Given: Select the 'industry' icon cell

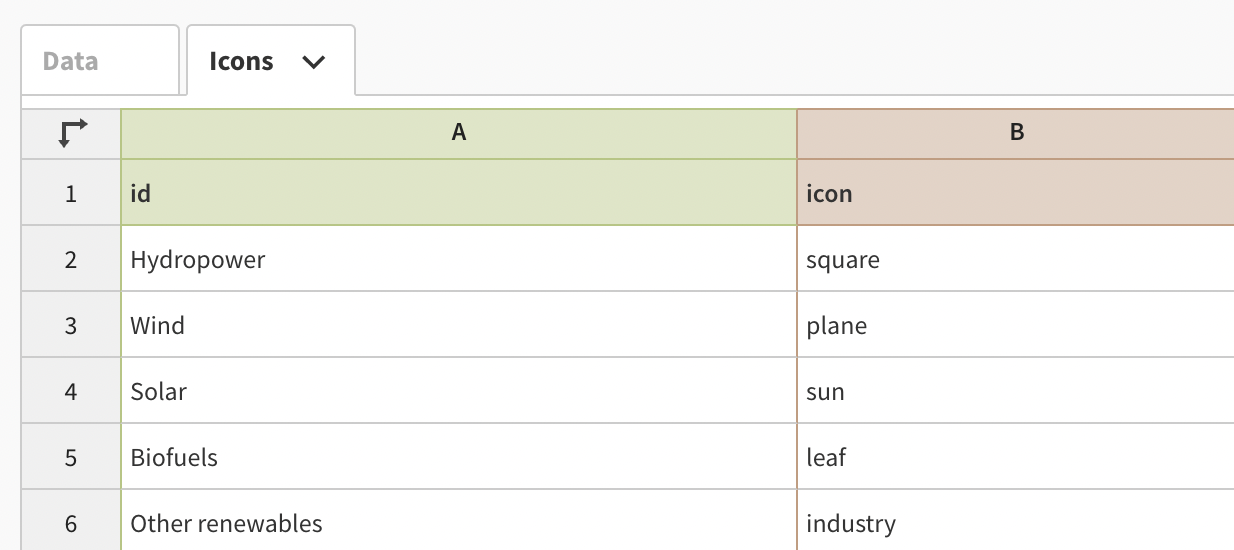Looking at the screenshot, I should tap(1016, 523).
